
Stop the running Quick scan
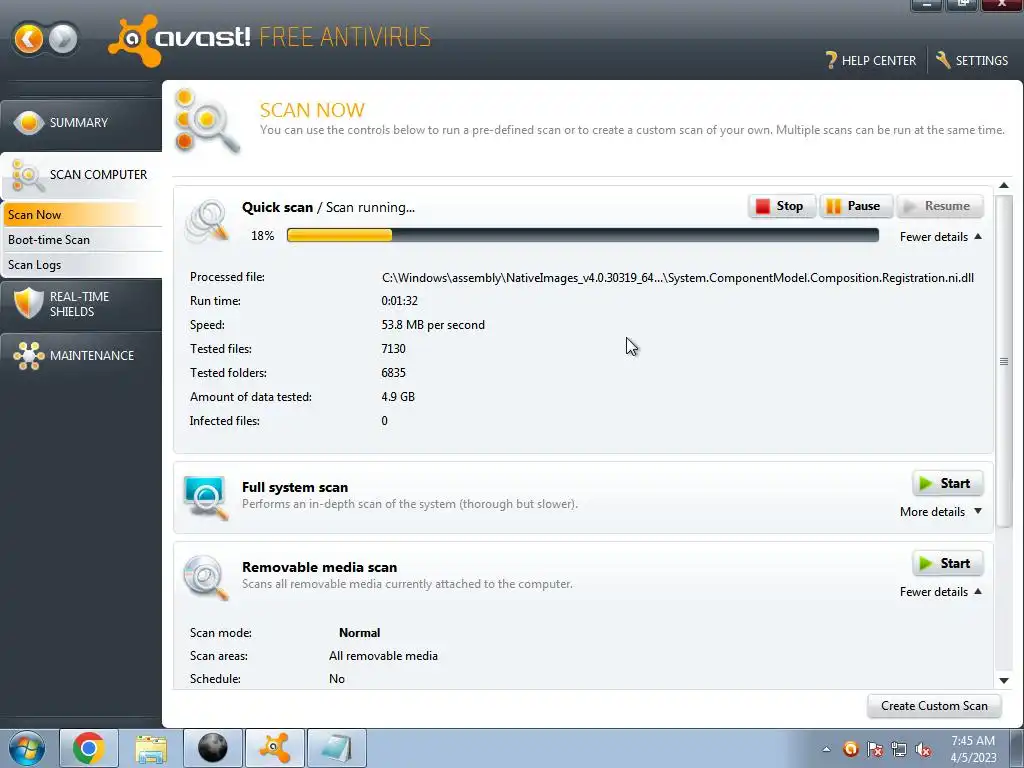(782, 206)
